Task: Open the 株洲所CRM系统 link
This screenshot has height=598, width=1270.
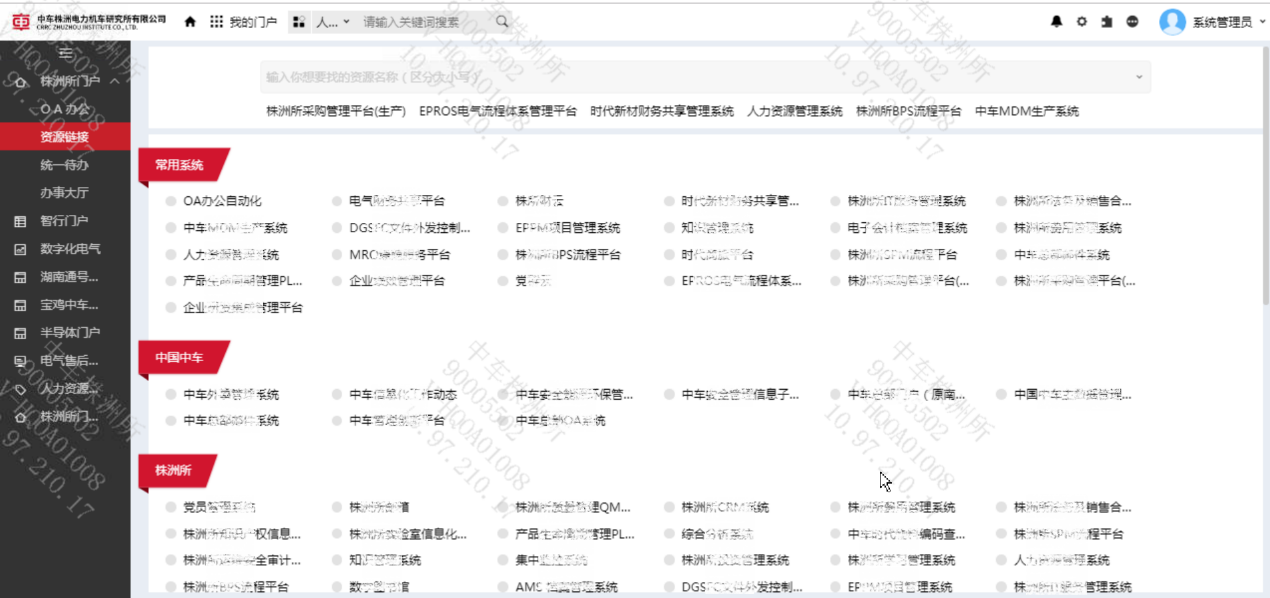Action: coord(725,507)
